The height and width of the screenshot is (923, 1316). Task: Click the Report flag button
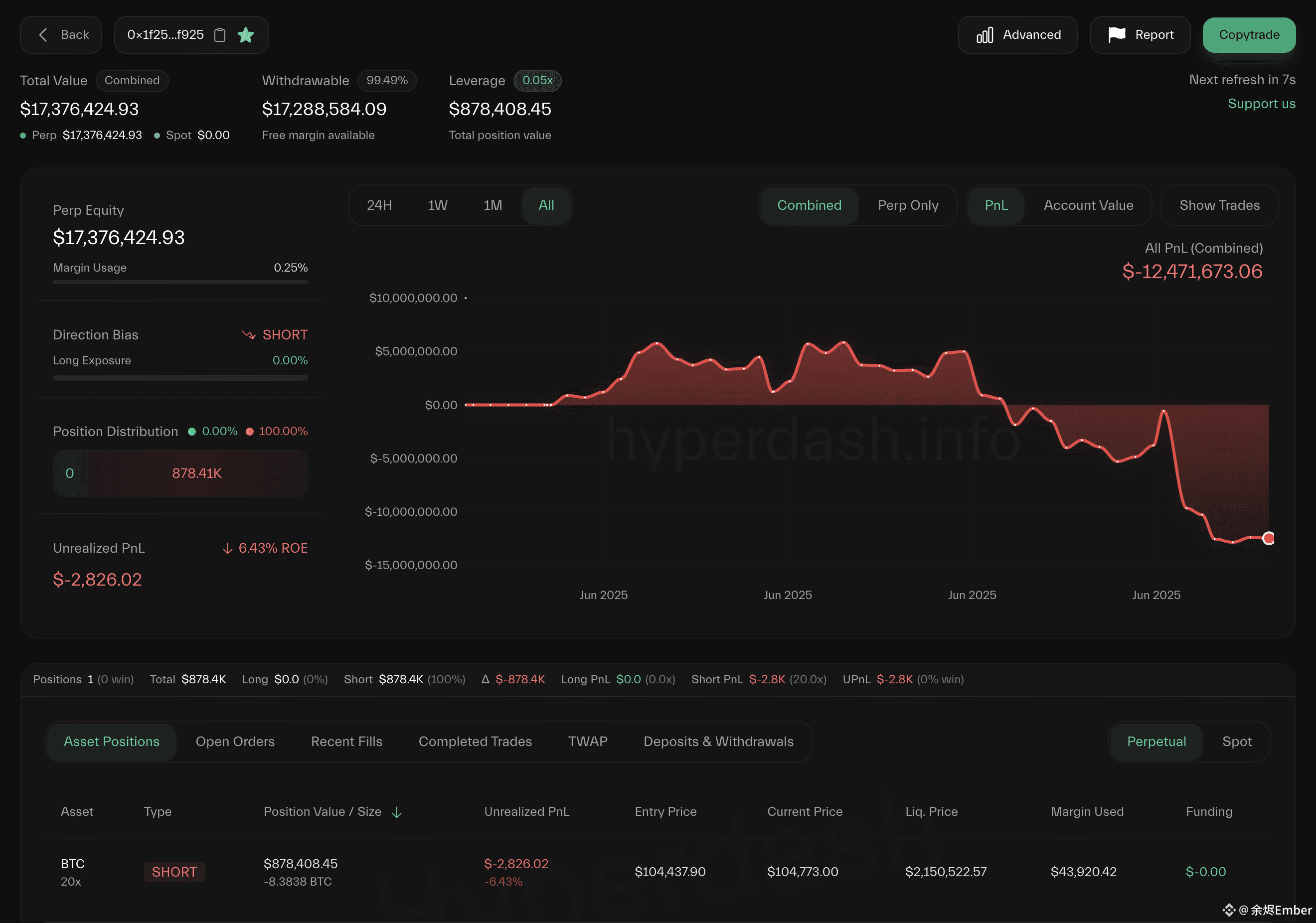(1140, 35)
